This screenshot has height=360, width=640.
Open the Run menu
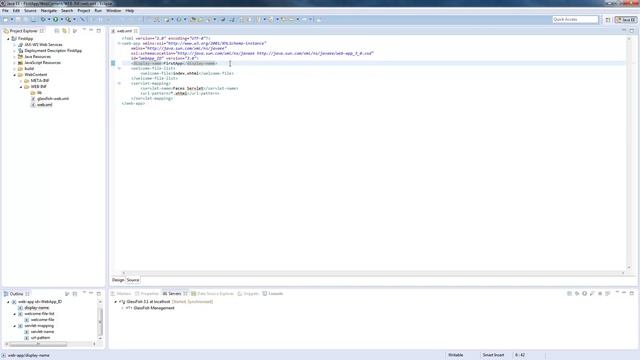point(98,11)
